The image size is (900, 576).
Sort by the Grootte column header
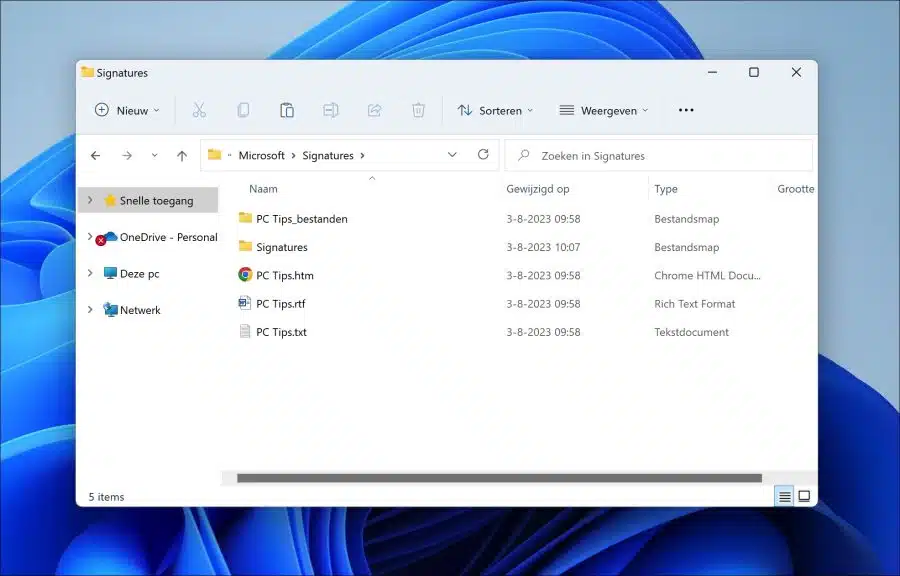(x=796, y=189)
